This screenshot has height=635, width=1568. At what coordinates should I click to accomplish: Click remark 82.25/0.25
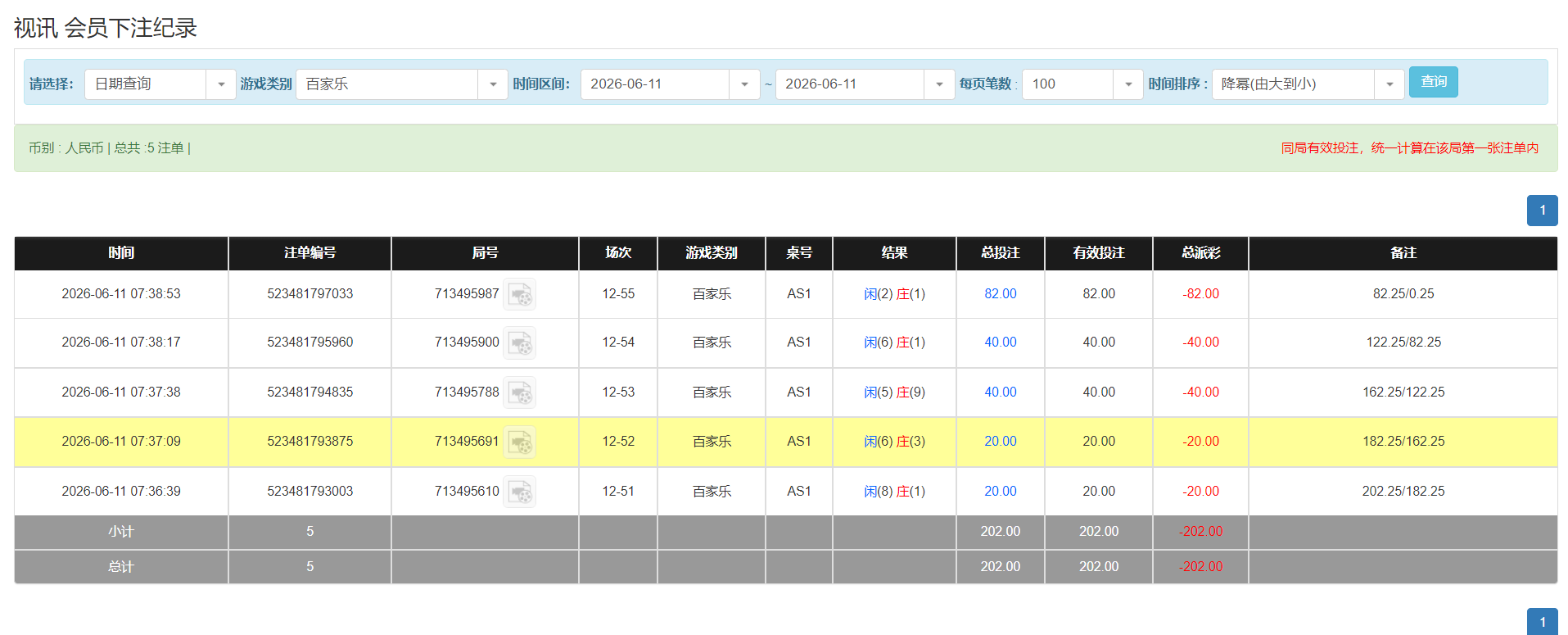tap(1403, 294)
